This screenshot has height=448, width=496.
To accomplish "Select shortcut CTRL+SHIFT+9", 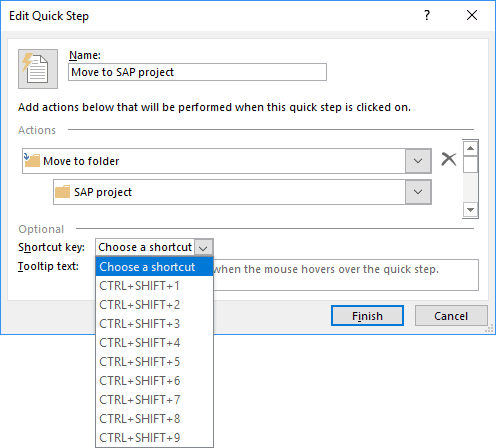I will (x=154, y=438).
